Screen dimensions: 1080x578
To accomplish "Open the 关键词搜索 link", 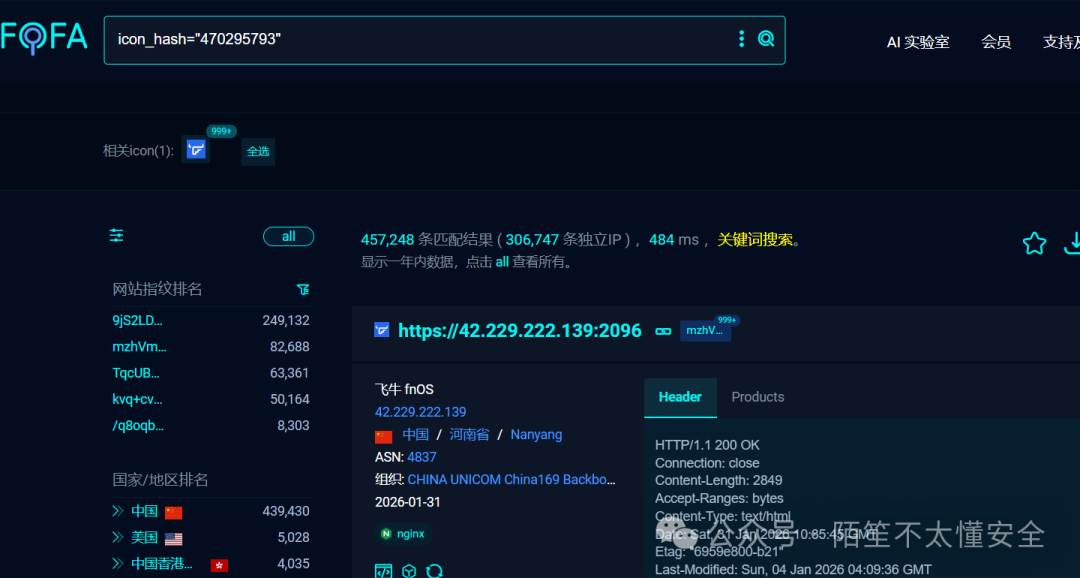I will [759, 239].
